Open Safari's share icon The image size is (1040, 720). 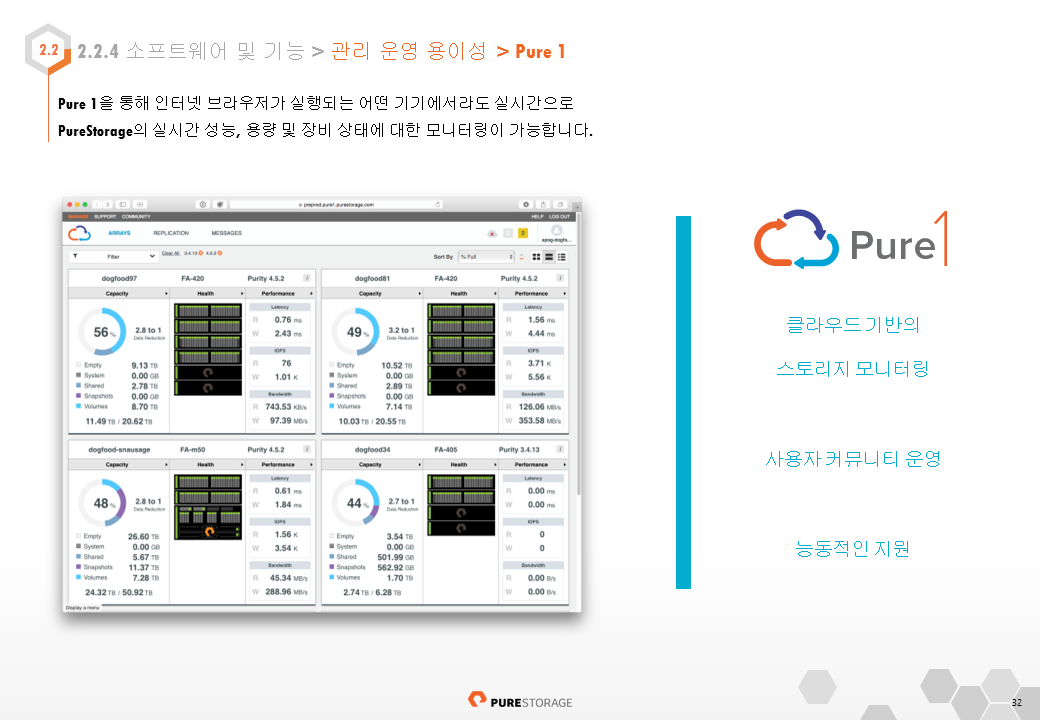tap(543, 204)
